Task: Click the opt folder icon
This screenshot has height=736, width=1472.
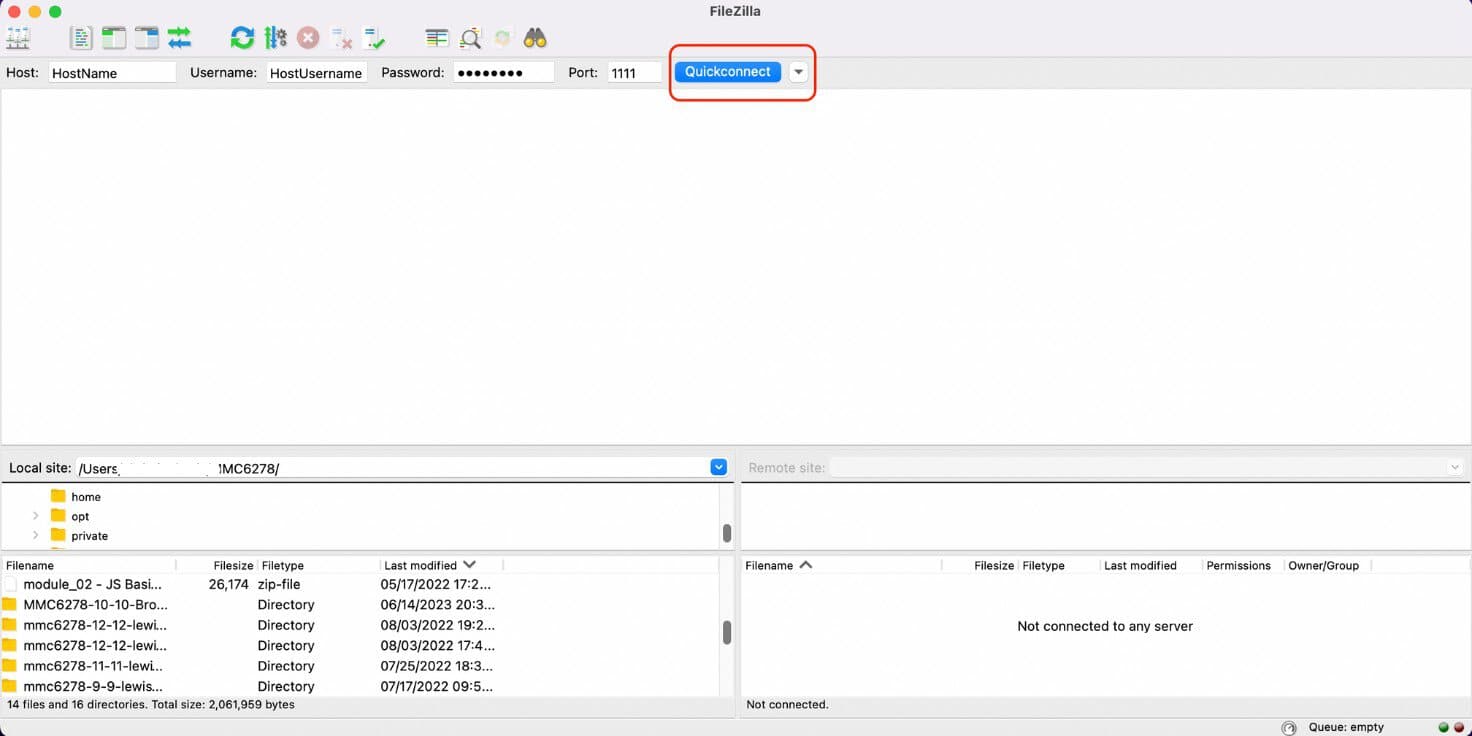Action: [x=58, y=516]
